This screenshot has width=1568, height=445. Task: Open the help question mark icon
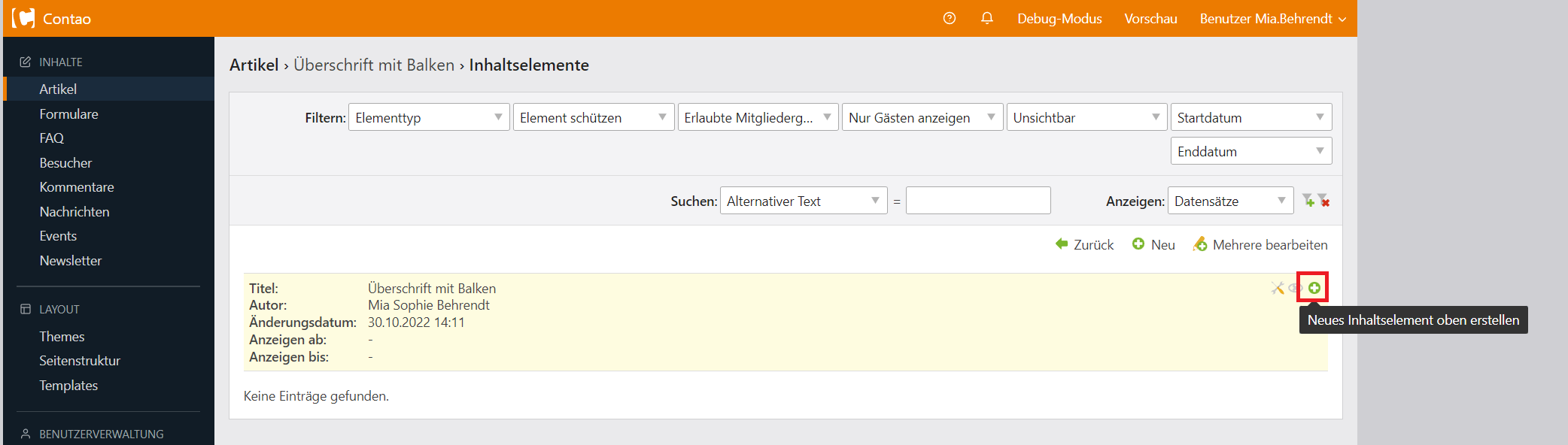pyautogui.click(x=950, y=18)
